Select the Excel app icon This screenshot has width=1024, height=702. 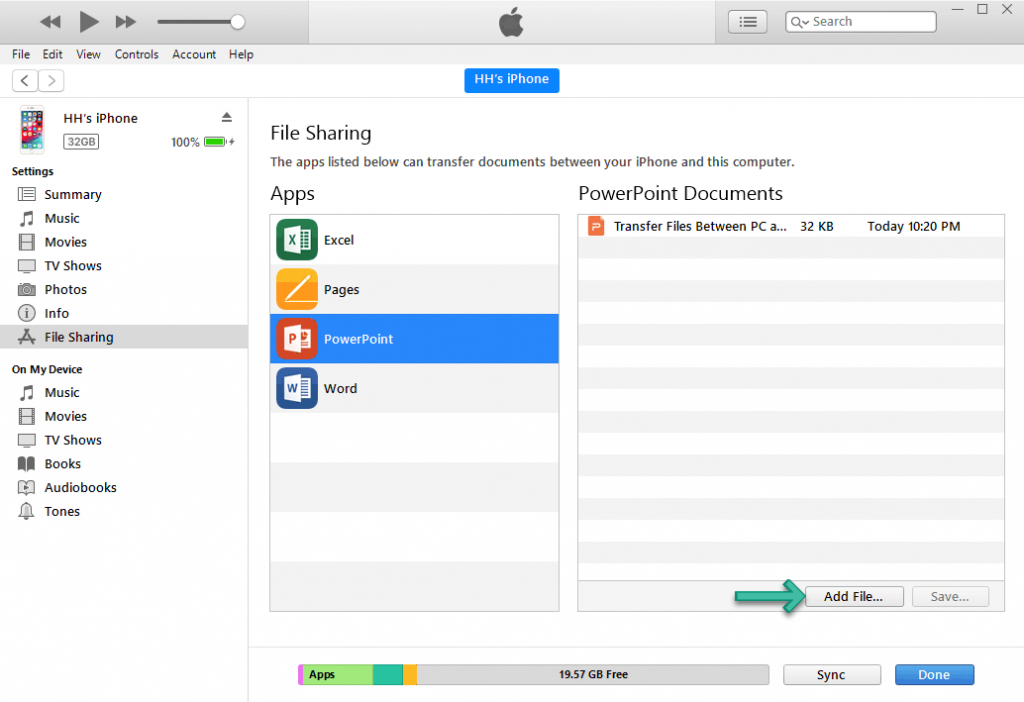point(296,239)
